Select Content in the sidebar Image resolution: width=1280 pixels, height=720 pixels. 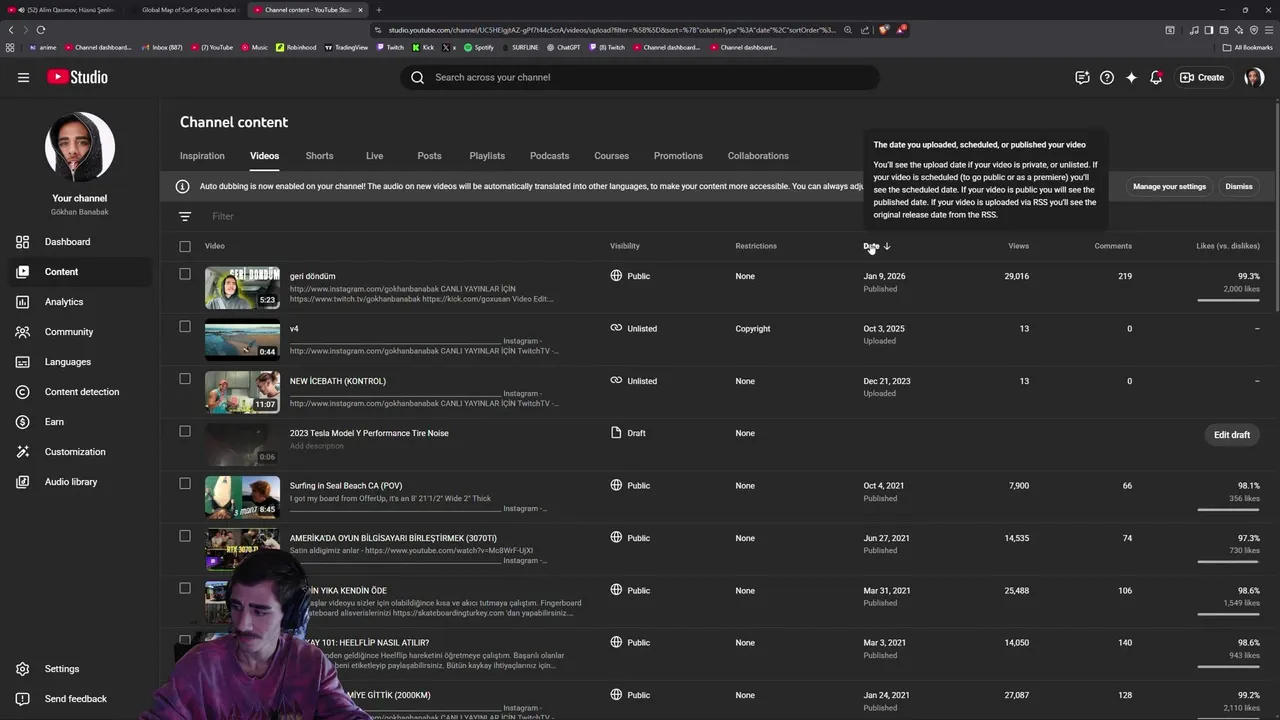pyautogui.click(x=80, y=272)
